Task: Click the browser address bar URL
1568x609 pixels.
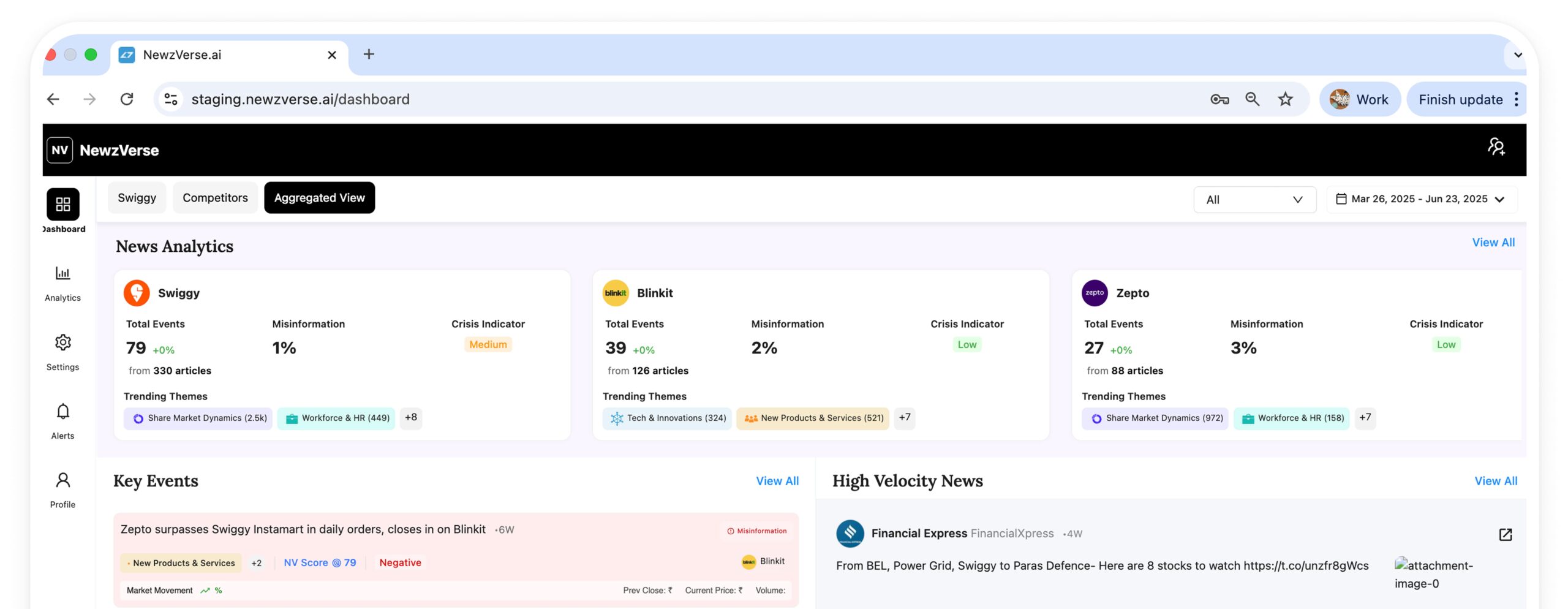Action: click(300, 99)
